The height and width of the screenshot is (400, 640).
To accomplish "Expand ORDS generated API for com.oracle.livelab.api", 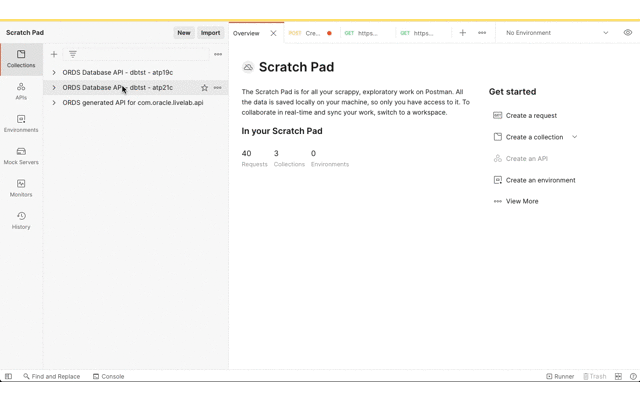I will [54, 103].
